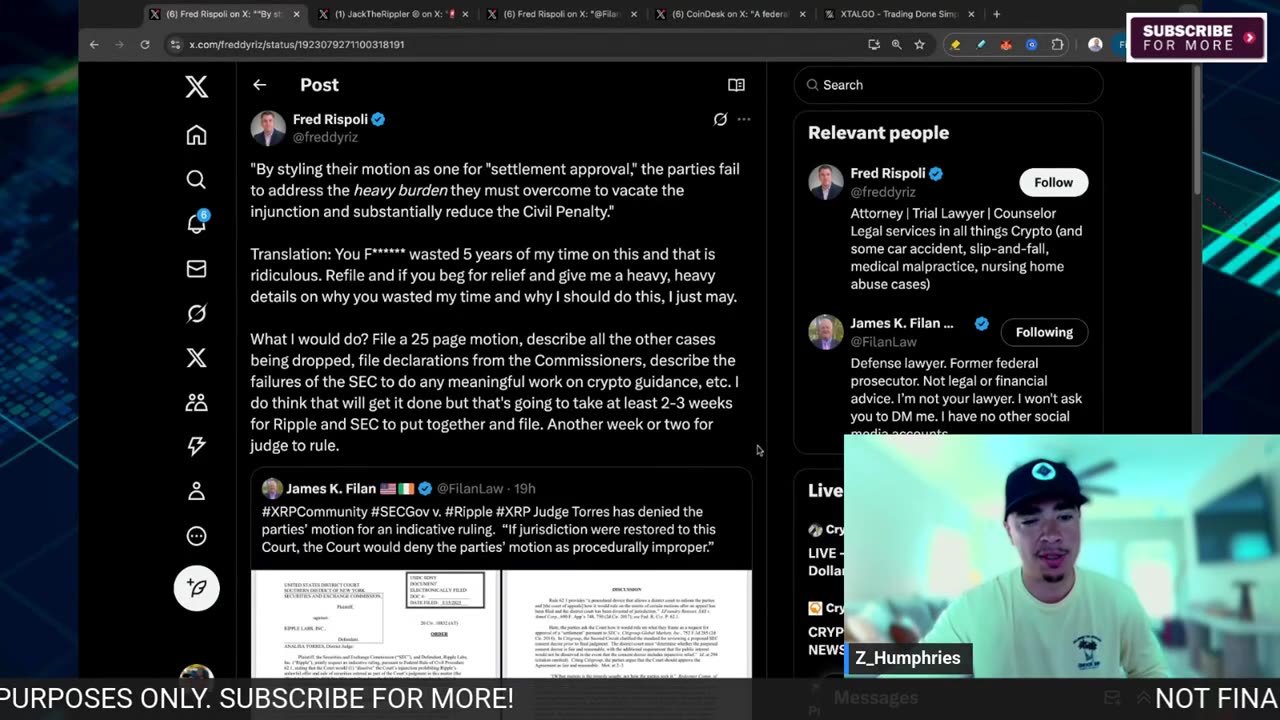Open site information icon left of URL
1280x720 pixels.
(176, 44)
